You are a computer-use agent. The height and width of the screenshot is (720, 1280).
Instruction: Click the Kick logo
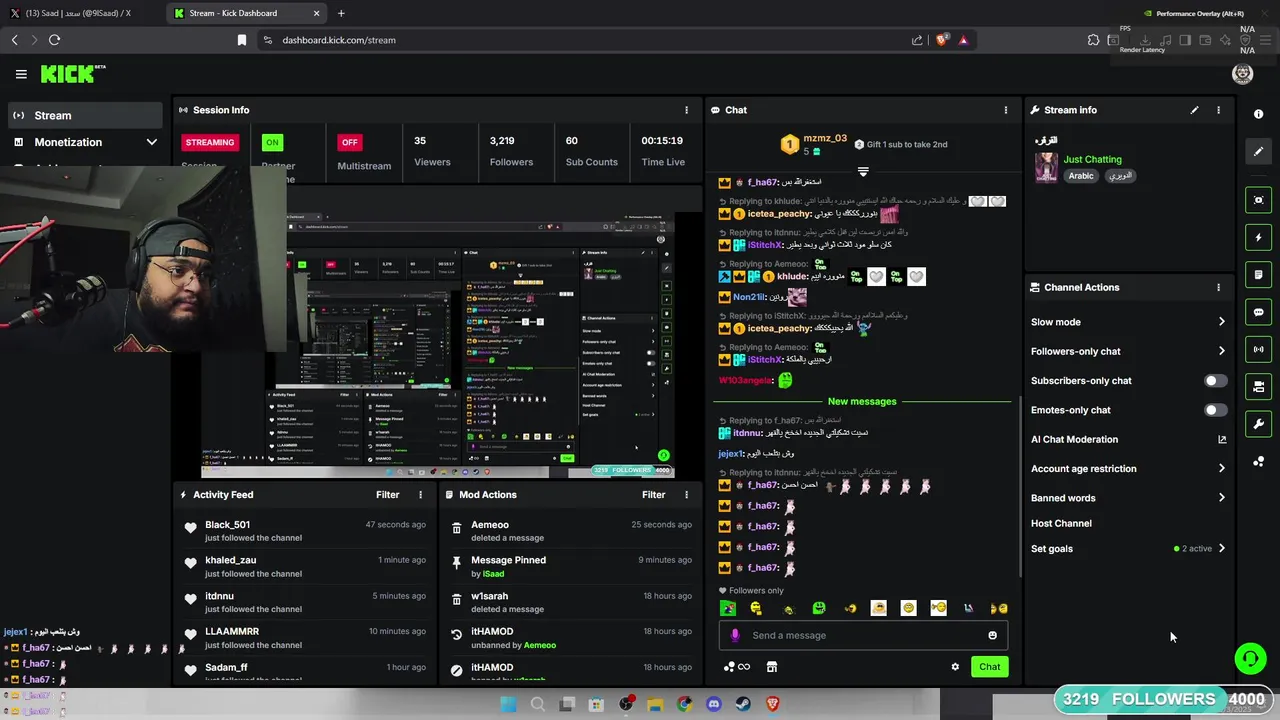coord(72,74)
